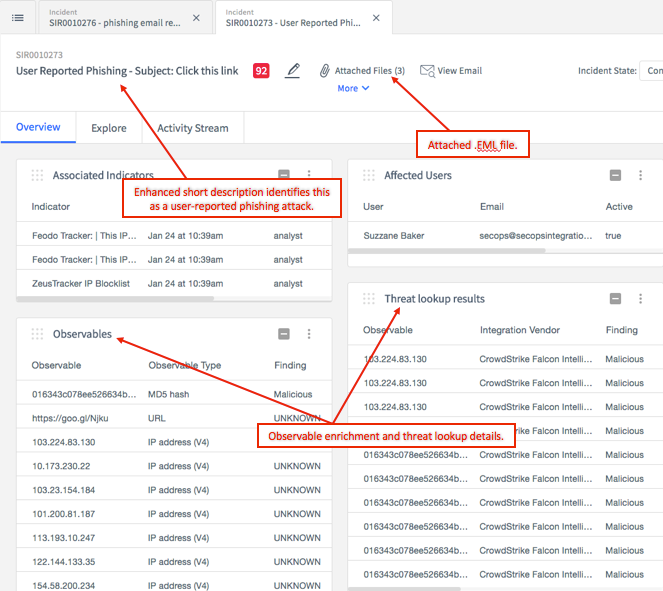Grab Observables panel drag handle
This screenshot has height=591, width=663.
coord(37,334)
